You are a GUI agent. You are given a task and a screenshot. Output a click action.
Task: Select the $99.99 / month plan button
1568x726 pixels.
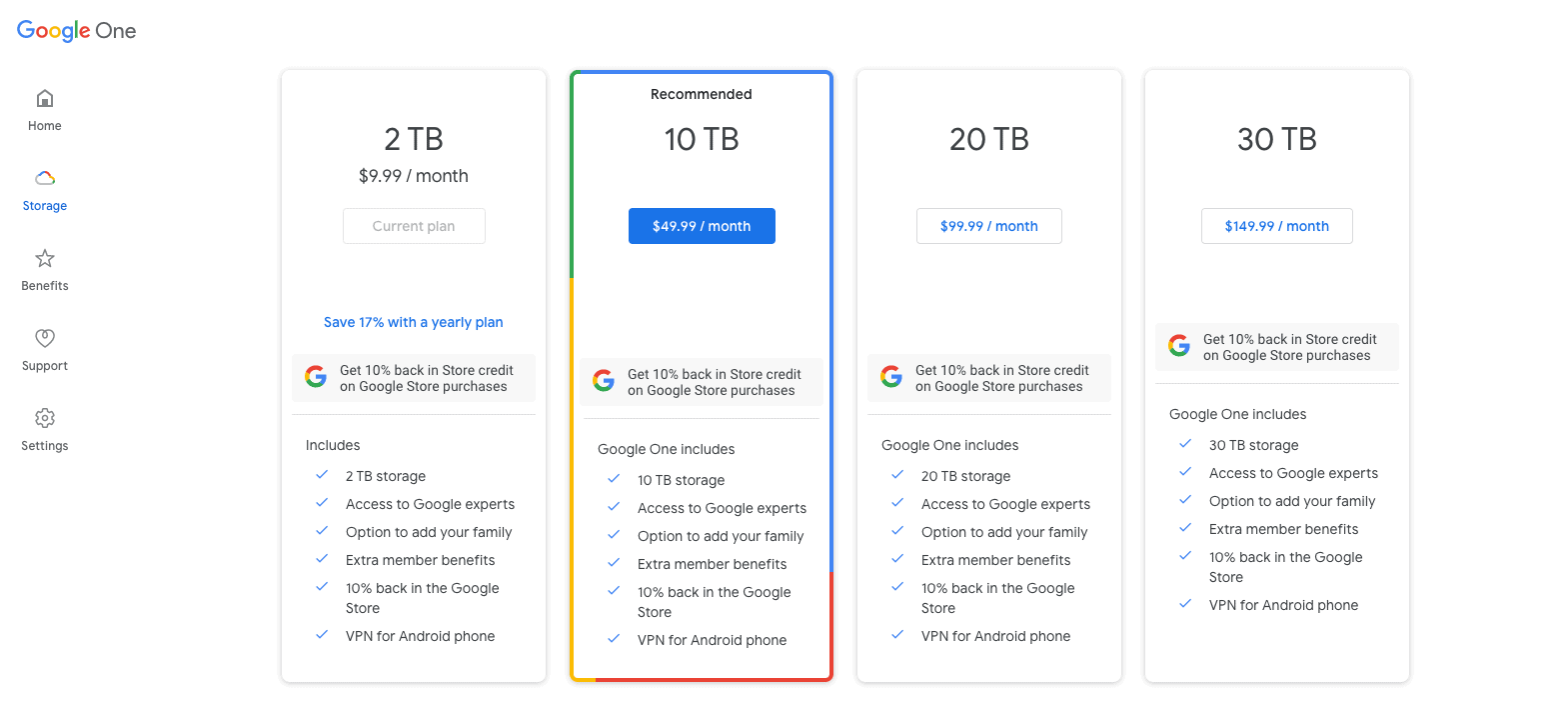pos(988,226)
